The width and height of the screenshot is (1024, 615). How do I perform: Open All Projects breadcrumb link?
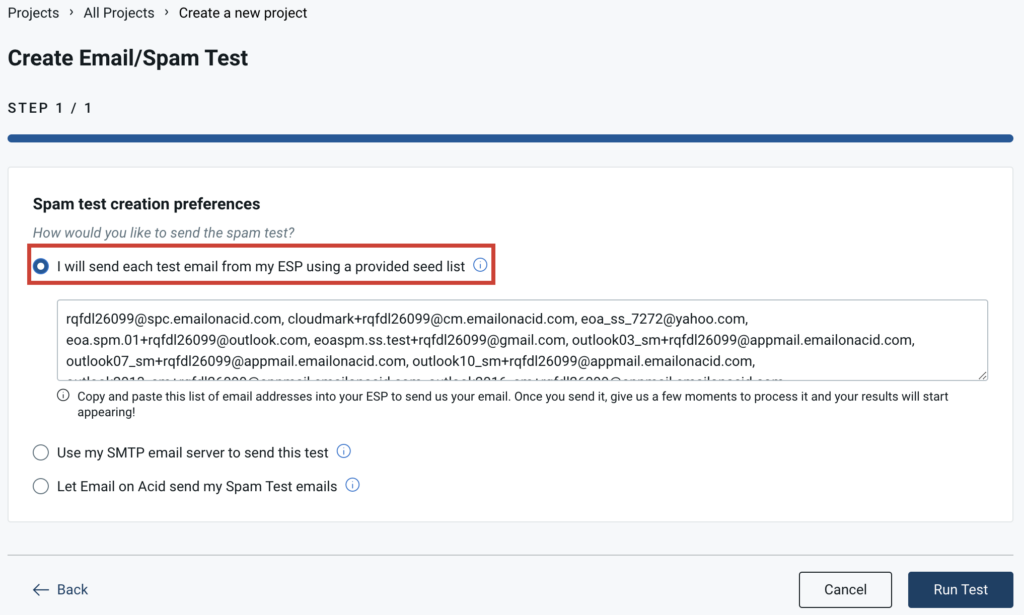[x=119, y=13]
